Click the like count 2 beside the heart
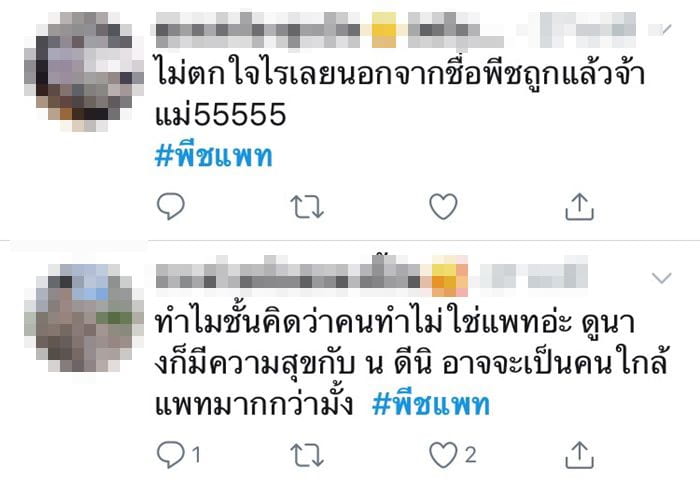 point(471,455)
